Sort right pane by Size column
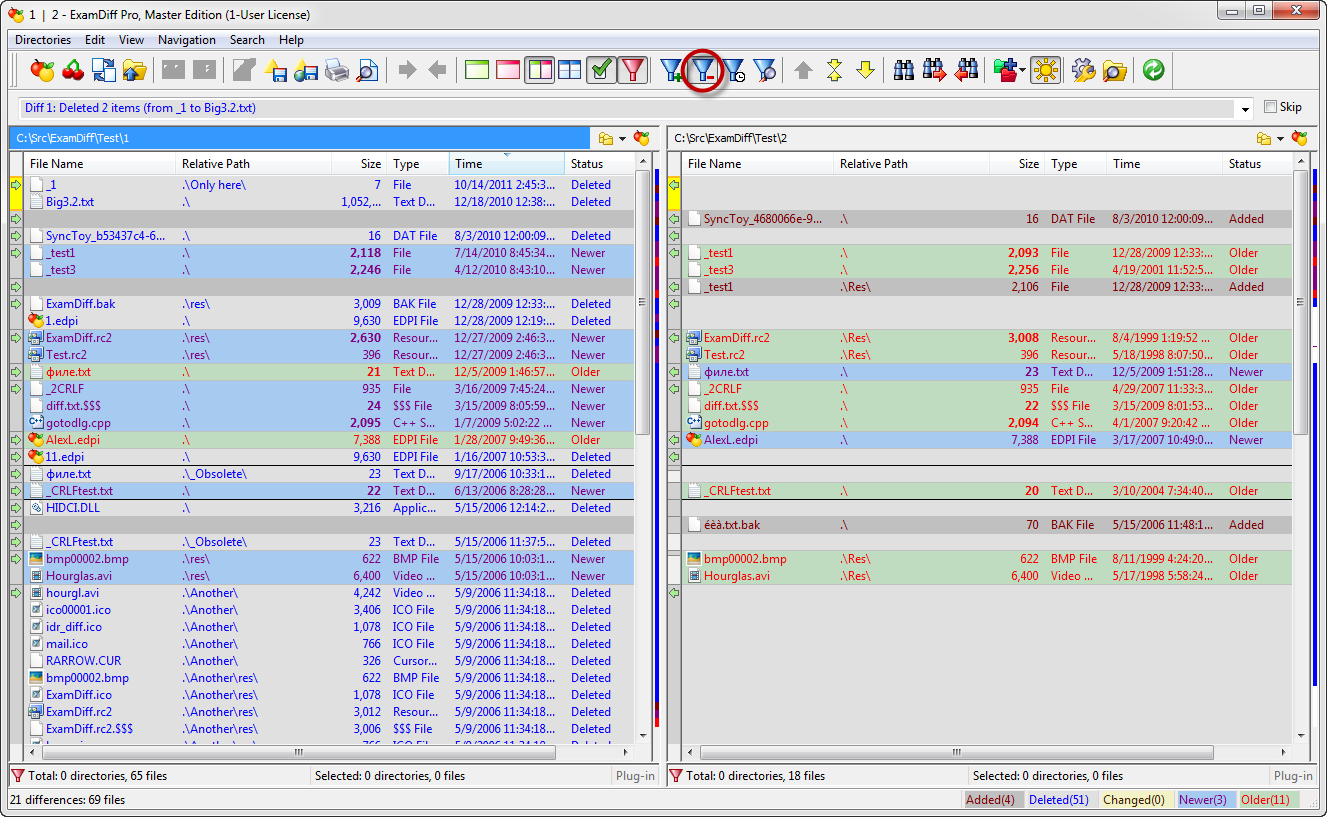The image size is (1327, 817). pyautogui.click(x=1017, y=163)
